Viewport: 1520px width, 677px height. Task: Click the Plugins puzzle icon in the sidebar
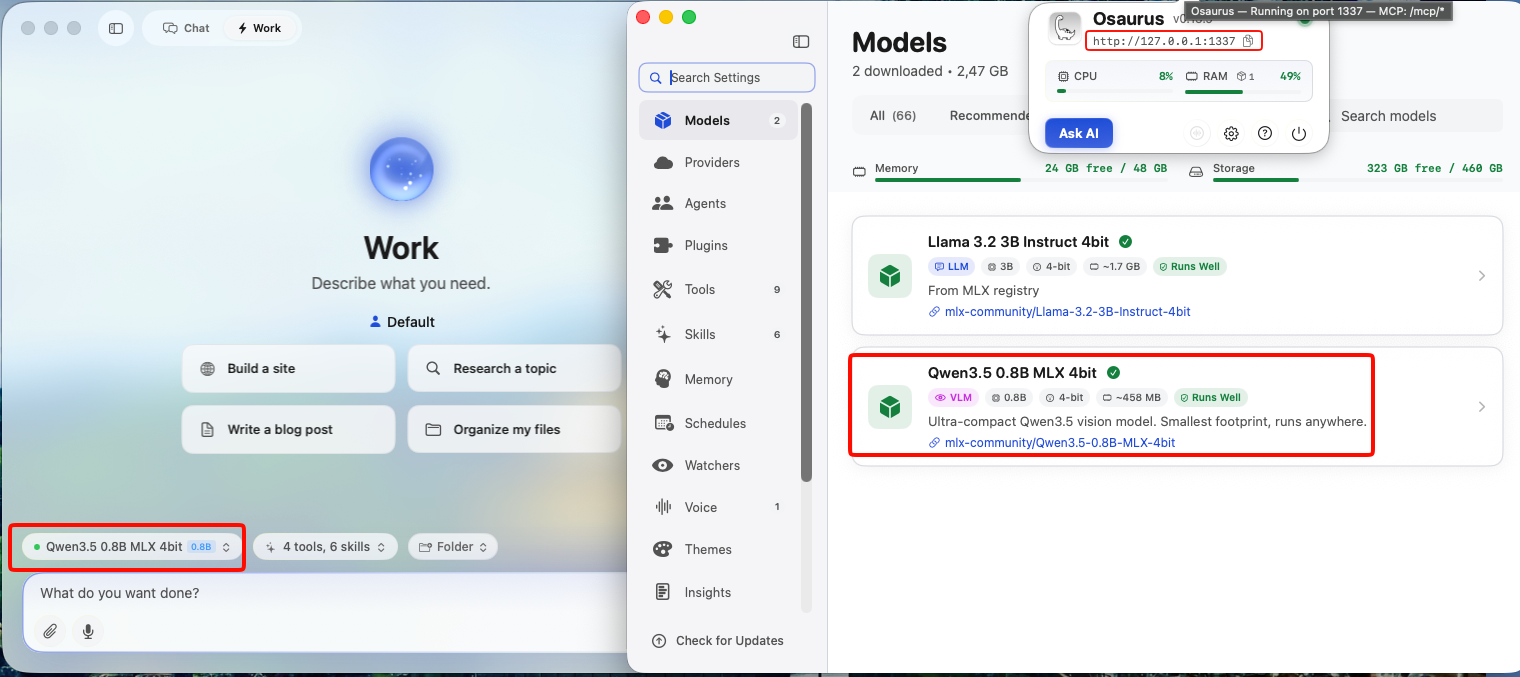[663, 245]
